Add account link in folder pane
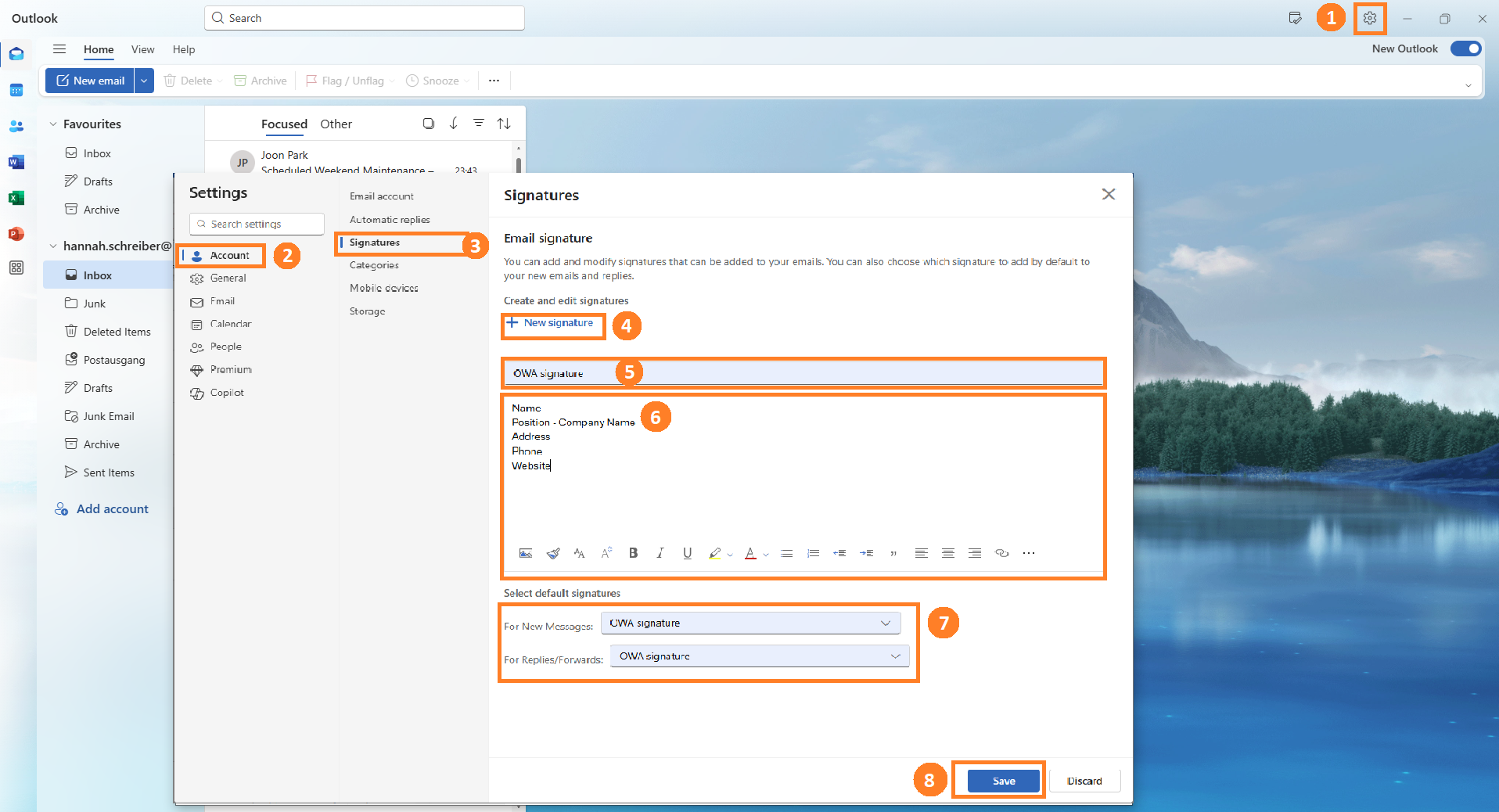The height and width of the screenshot is (812, 1499). pyautogui.click(x=102, y=509)
